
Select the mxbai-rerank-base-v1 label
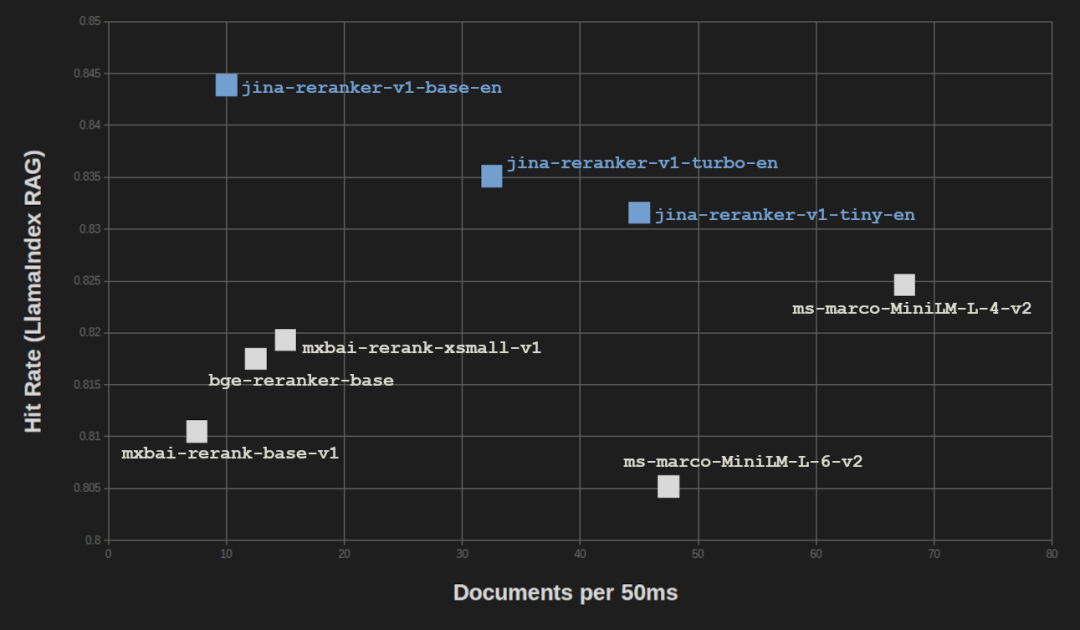pyautogui.click(x=230, y=453)
